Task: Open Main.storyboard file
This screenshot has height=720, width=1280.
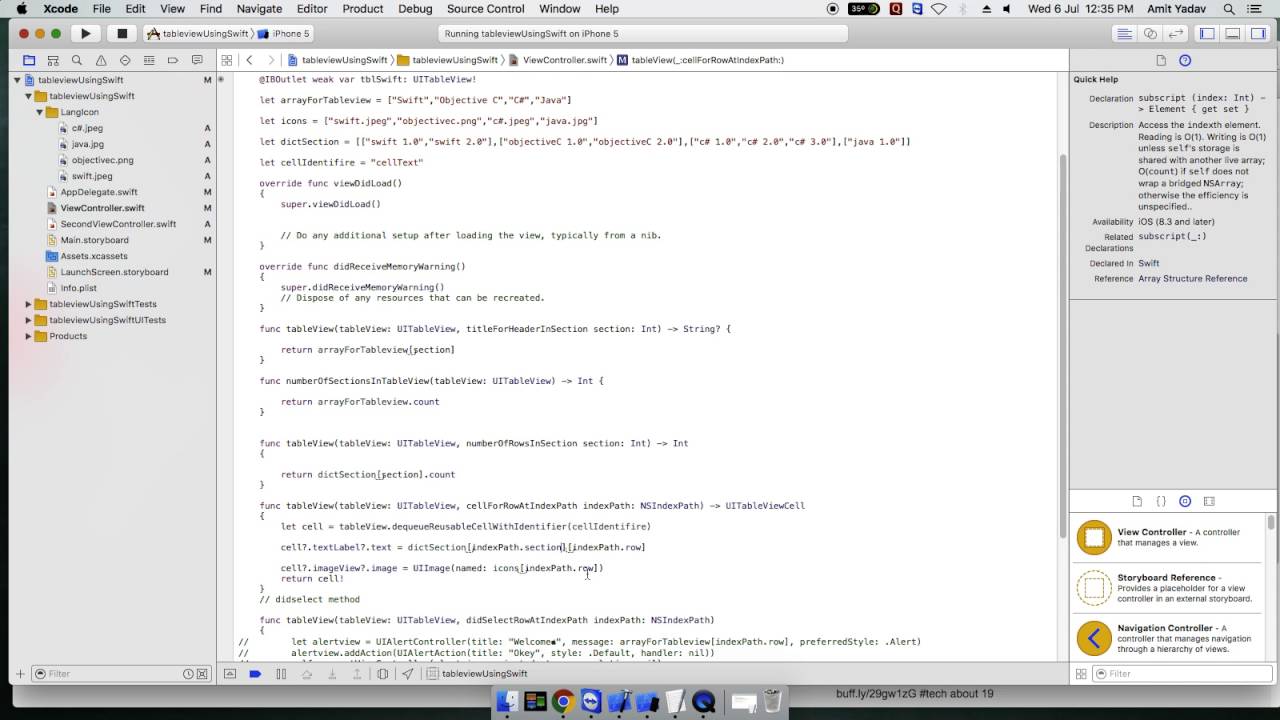Action: click(x=94, y=240)
